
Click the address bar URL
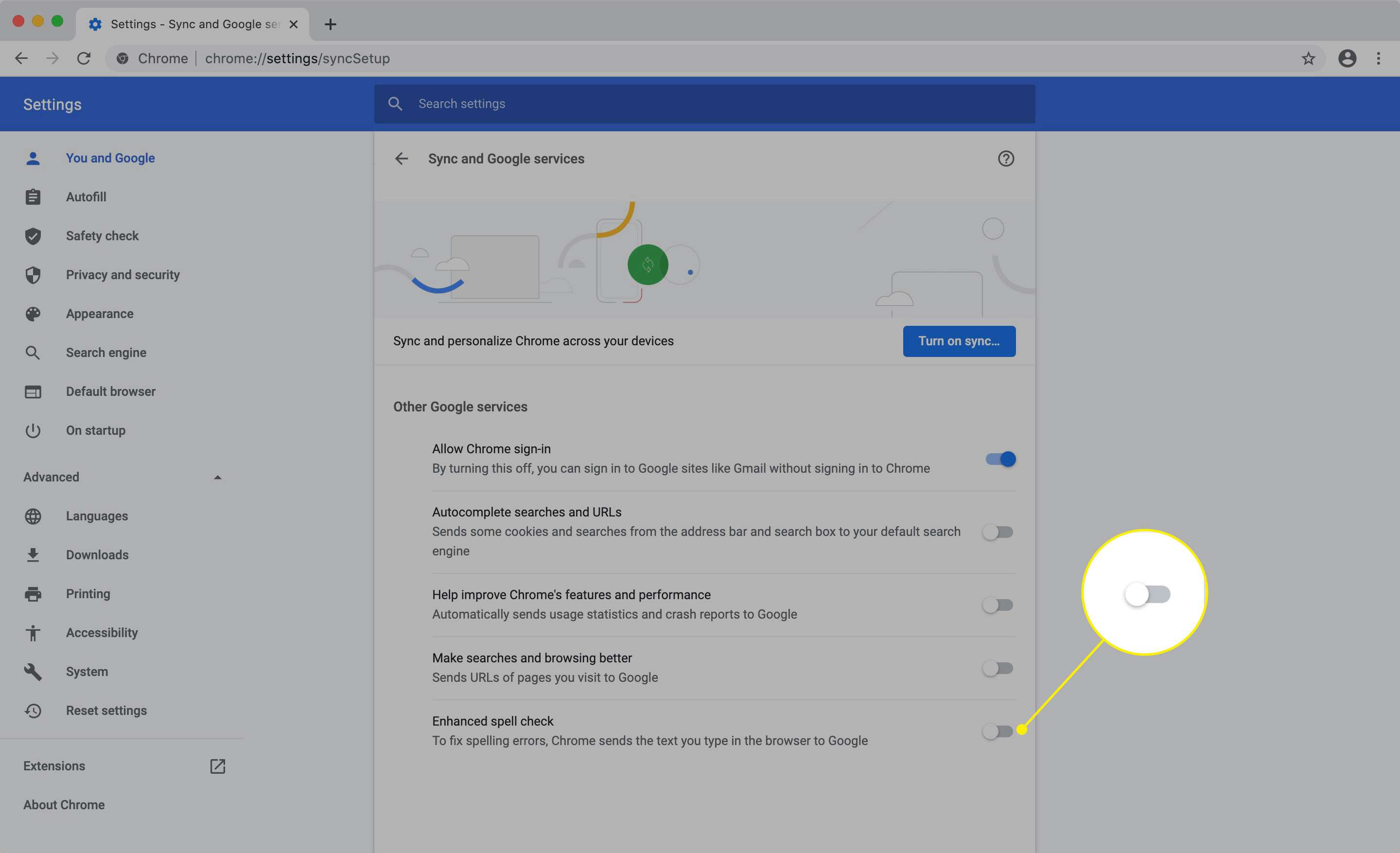coord(297,58)
